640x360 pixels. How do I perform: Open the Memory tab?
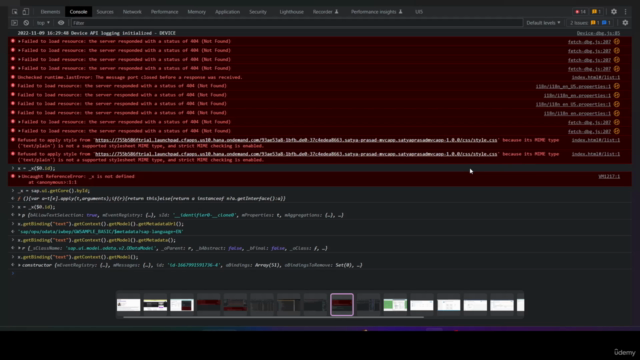196,12
